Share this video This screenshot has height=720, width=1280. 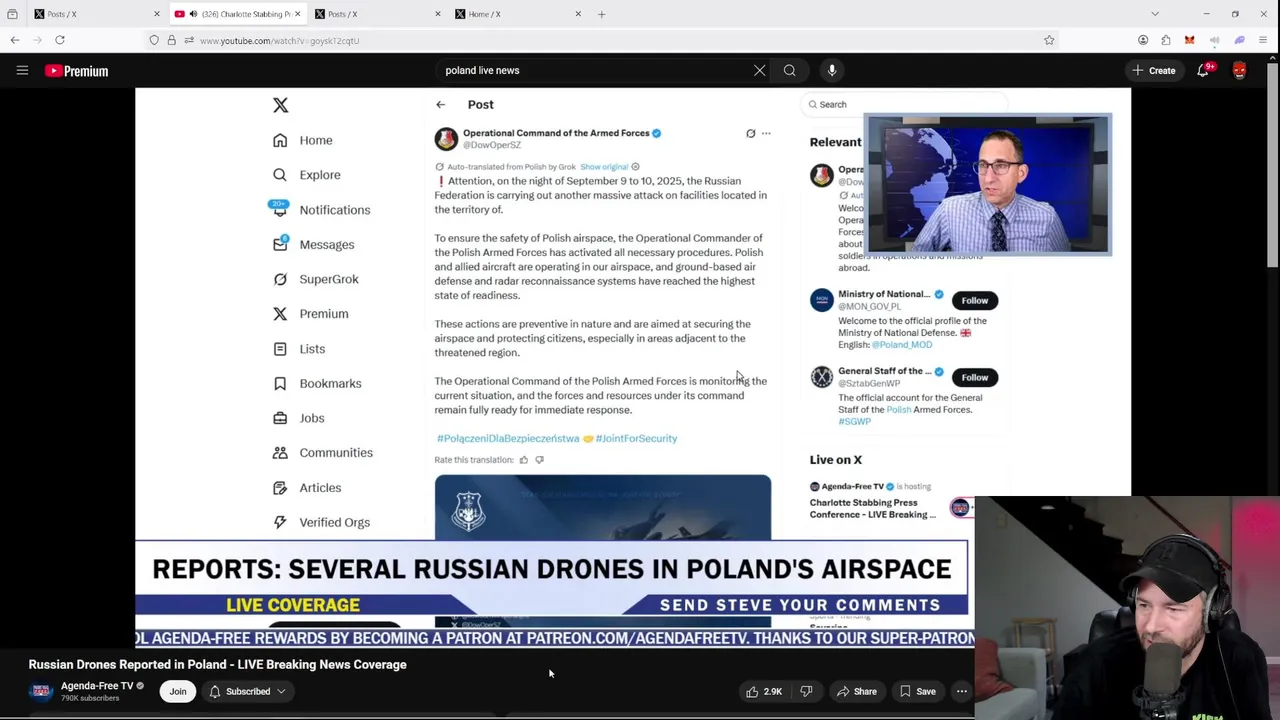point(857,691)
